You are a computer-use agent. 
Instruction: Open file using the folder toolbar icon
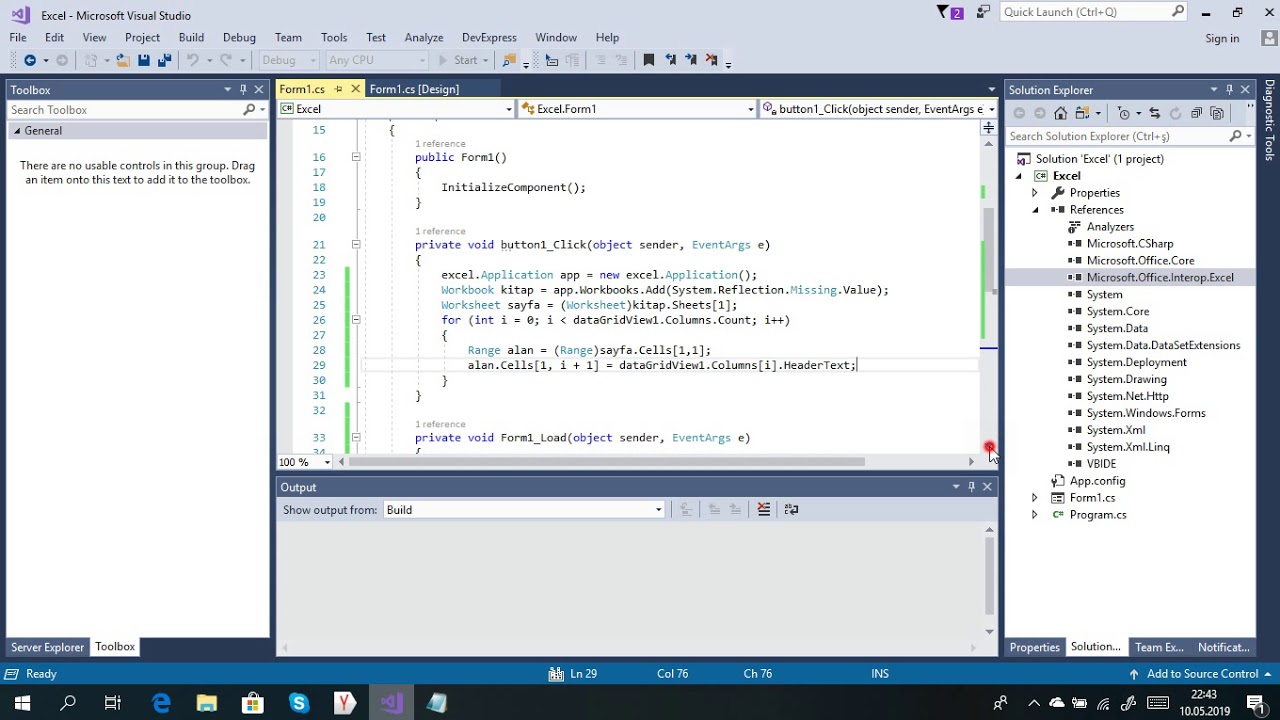point(122,60)
